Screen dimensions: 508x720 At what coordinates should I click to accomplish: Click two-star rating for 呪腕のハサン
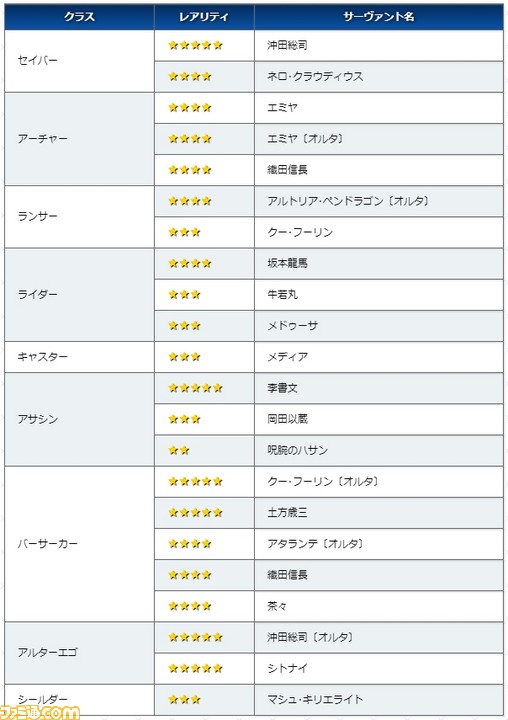pyautogui.click(x=179, y=450)
